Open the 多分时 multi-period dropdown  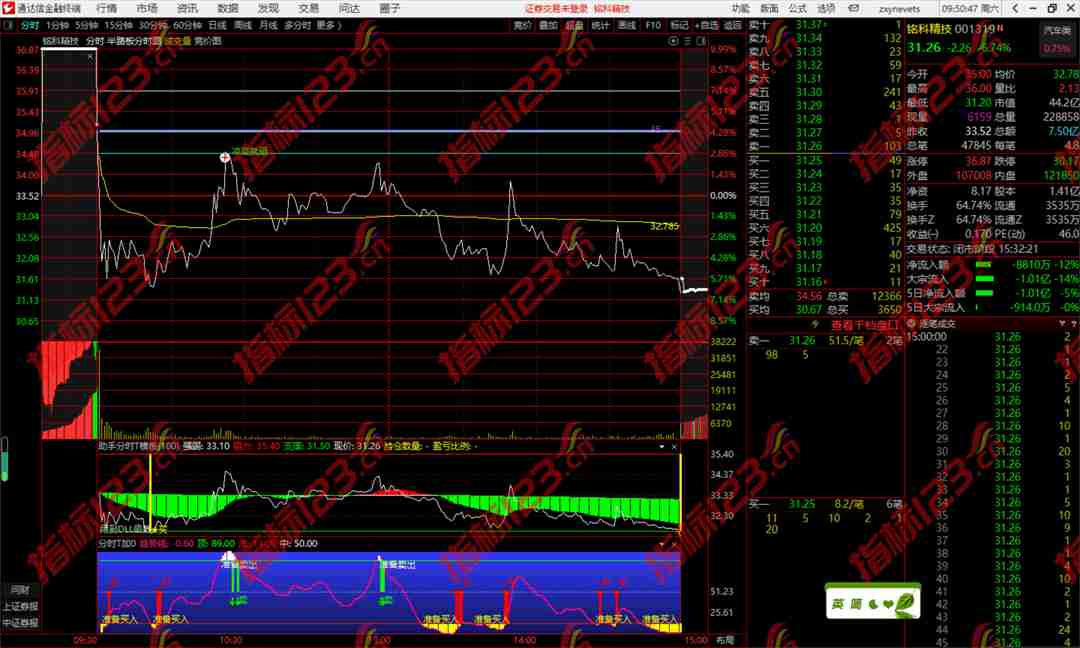297,25
